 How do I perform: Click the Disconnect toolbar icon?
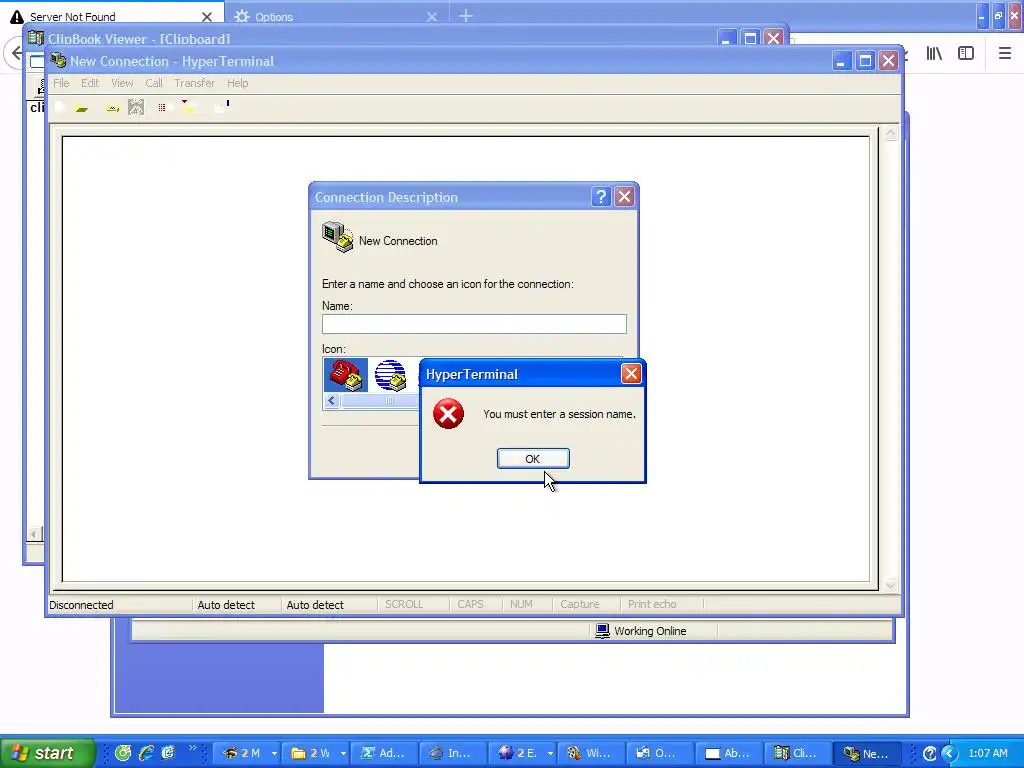click(136, 107)
